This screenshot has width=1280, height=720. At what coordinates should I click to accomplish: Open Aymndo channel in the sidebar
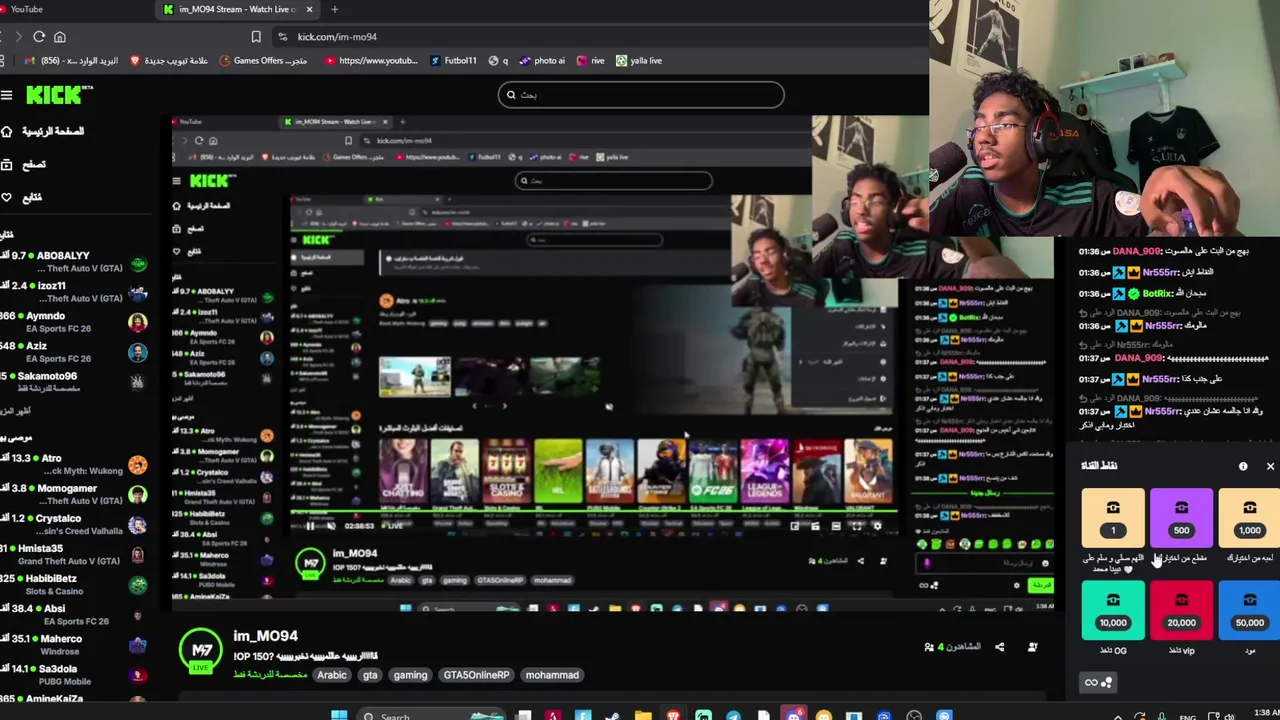point(74,322)
